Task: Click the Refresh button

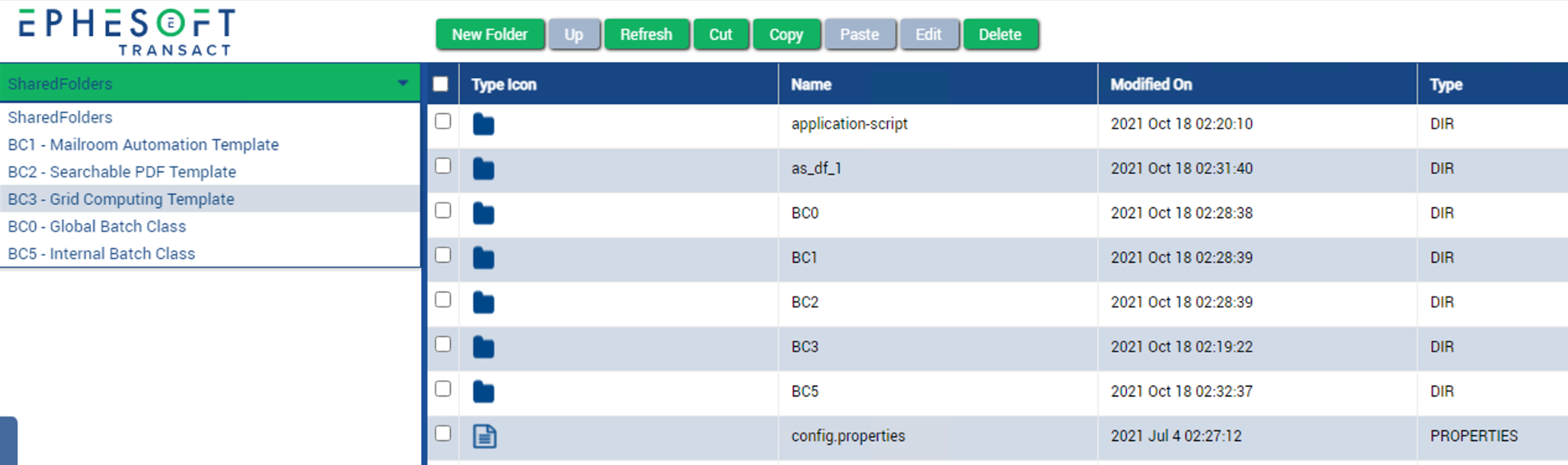Action: (646, 34)
